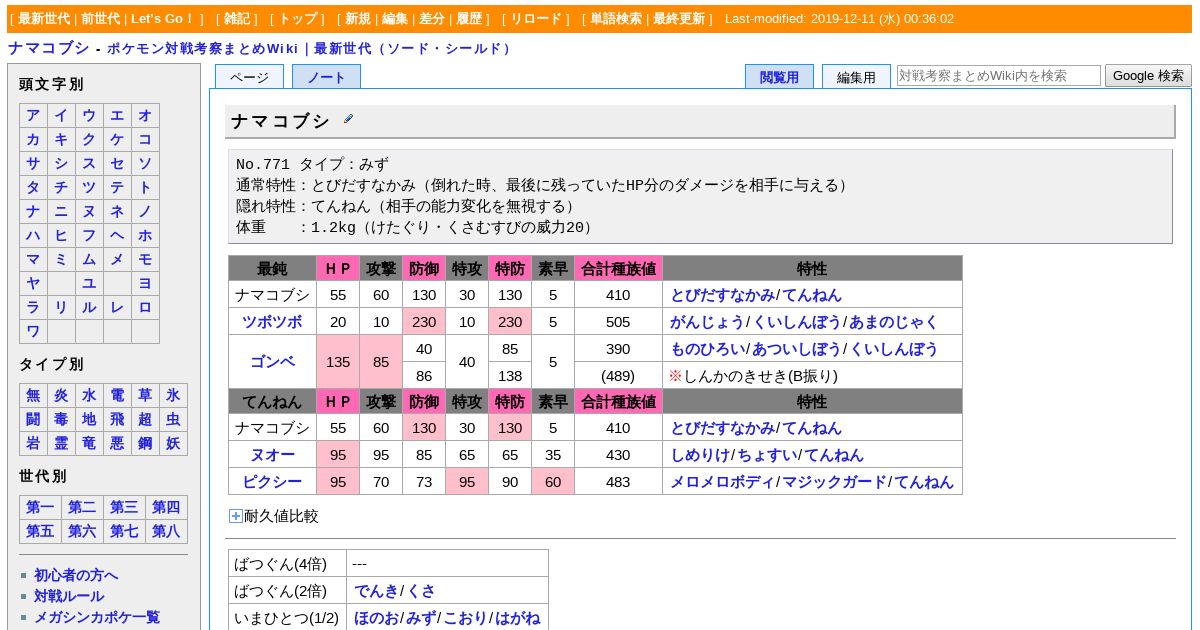Screen dimensions: 1200x630
Task: Open 単語検索 in the top menu
Action: (616, 18)
